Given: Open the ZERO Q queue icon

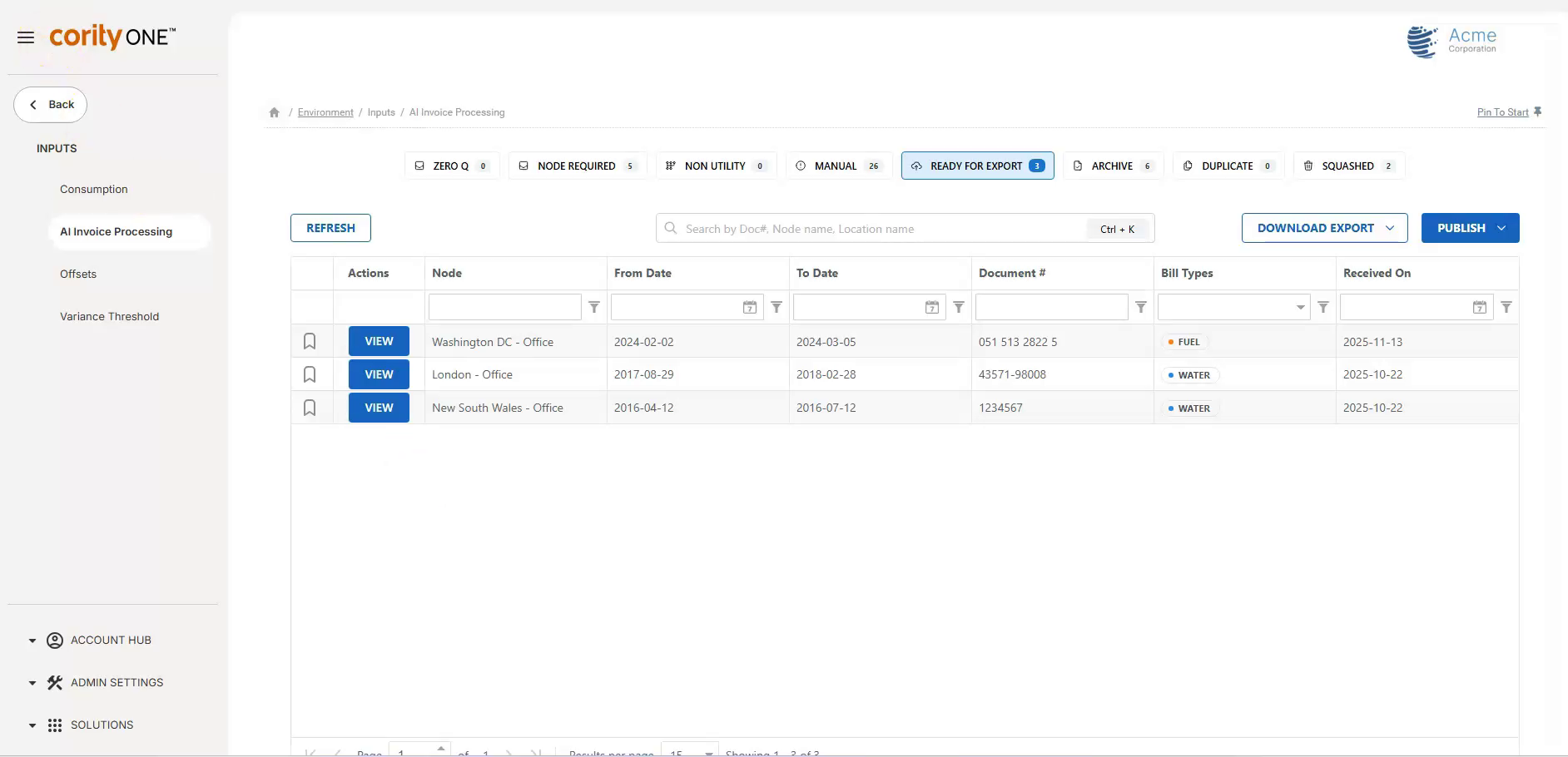Looking at the screenshot, I should (x=420, y=166).
